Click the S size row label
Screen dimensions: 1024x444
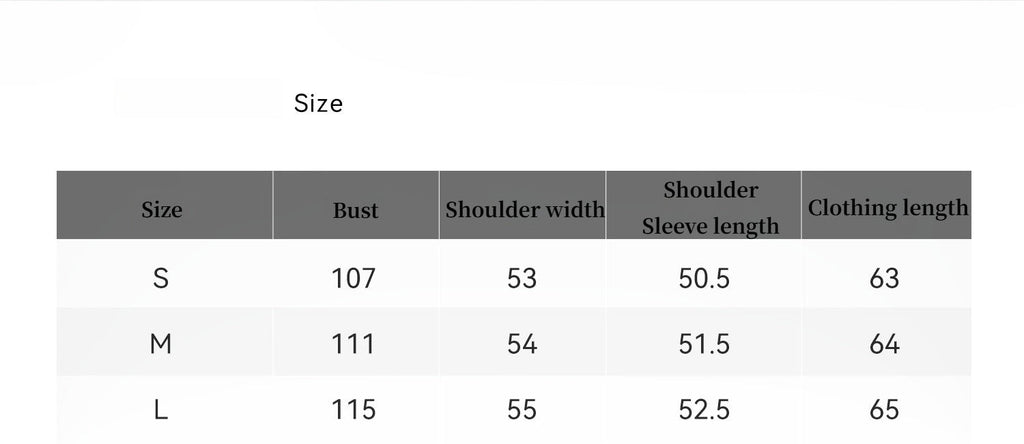click(x=161, y=277)
